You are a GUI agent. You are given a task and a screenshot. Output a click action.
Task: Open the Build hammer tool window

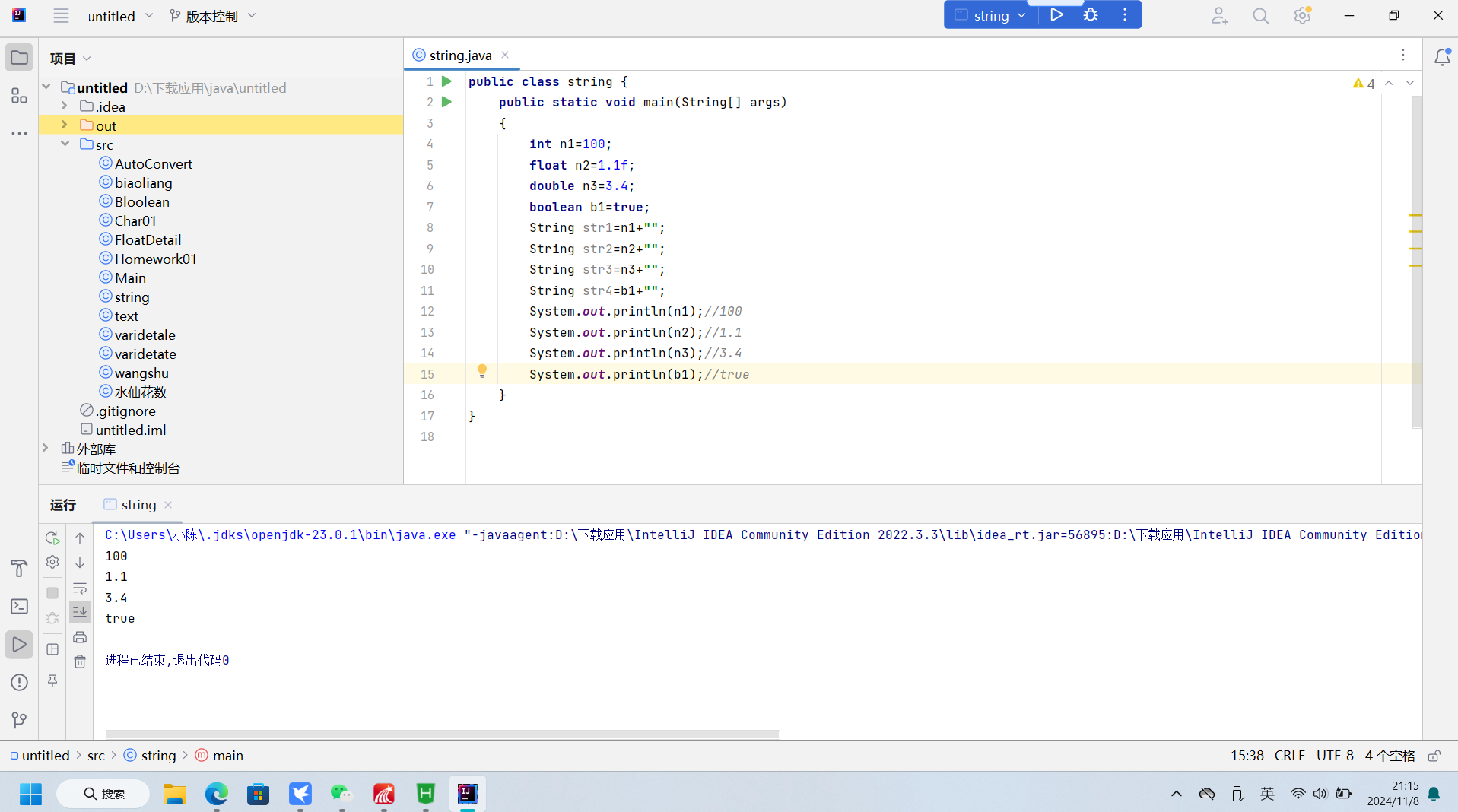19,568
